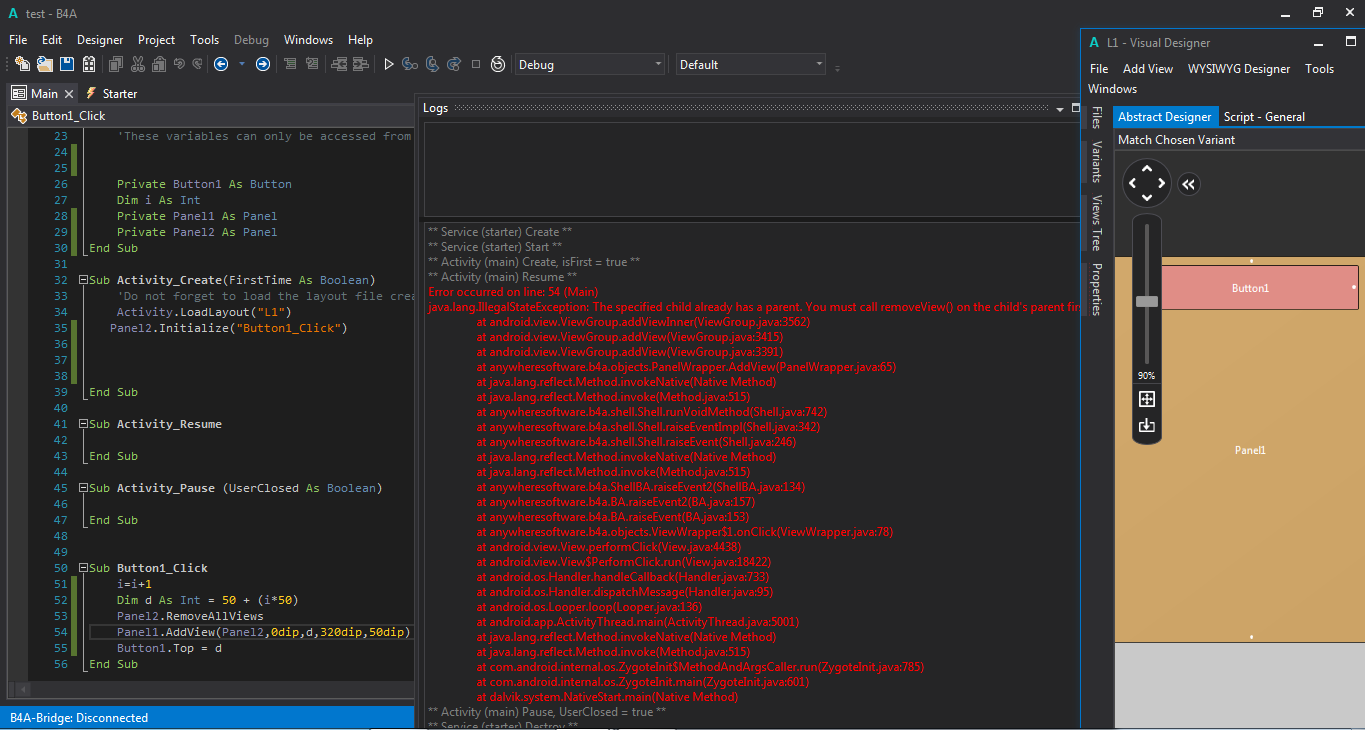Open the Designer menu in menu bar
Viewport: 1365px width, 730px height.
coord(100,40)
